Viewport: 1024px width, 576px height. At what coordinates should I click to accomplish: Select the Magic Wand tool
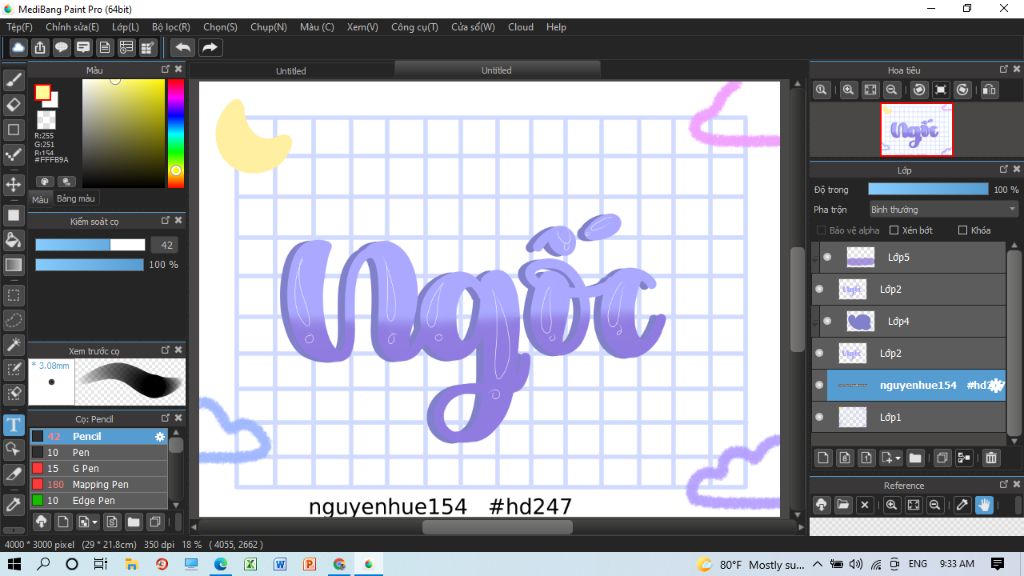click(14, 344)
